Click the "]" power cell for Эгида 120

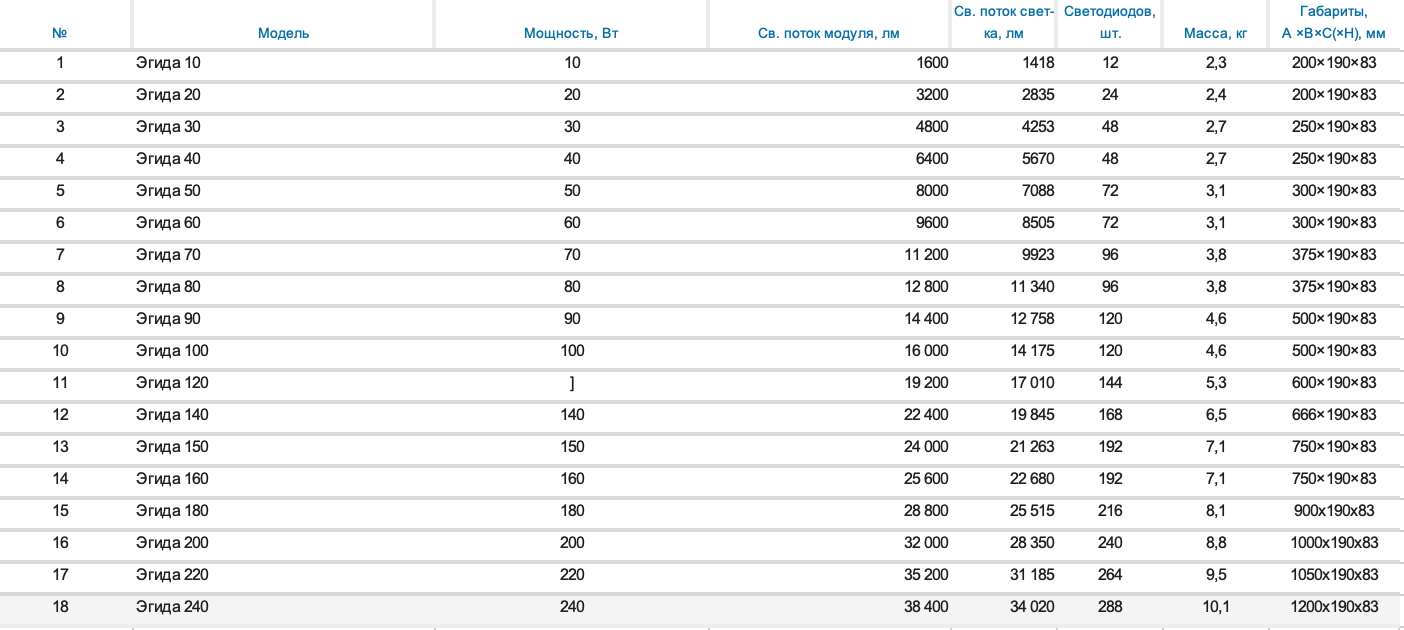click(x=572, y=383)
